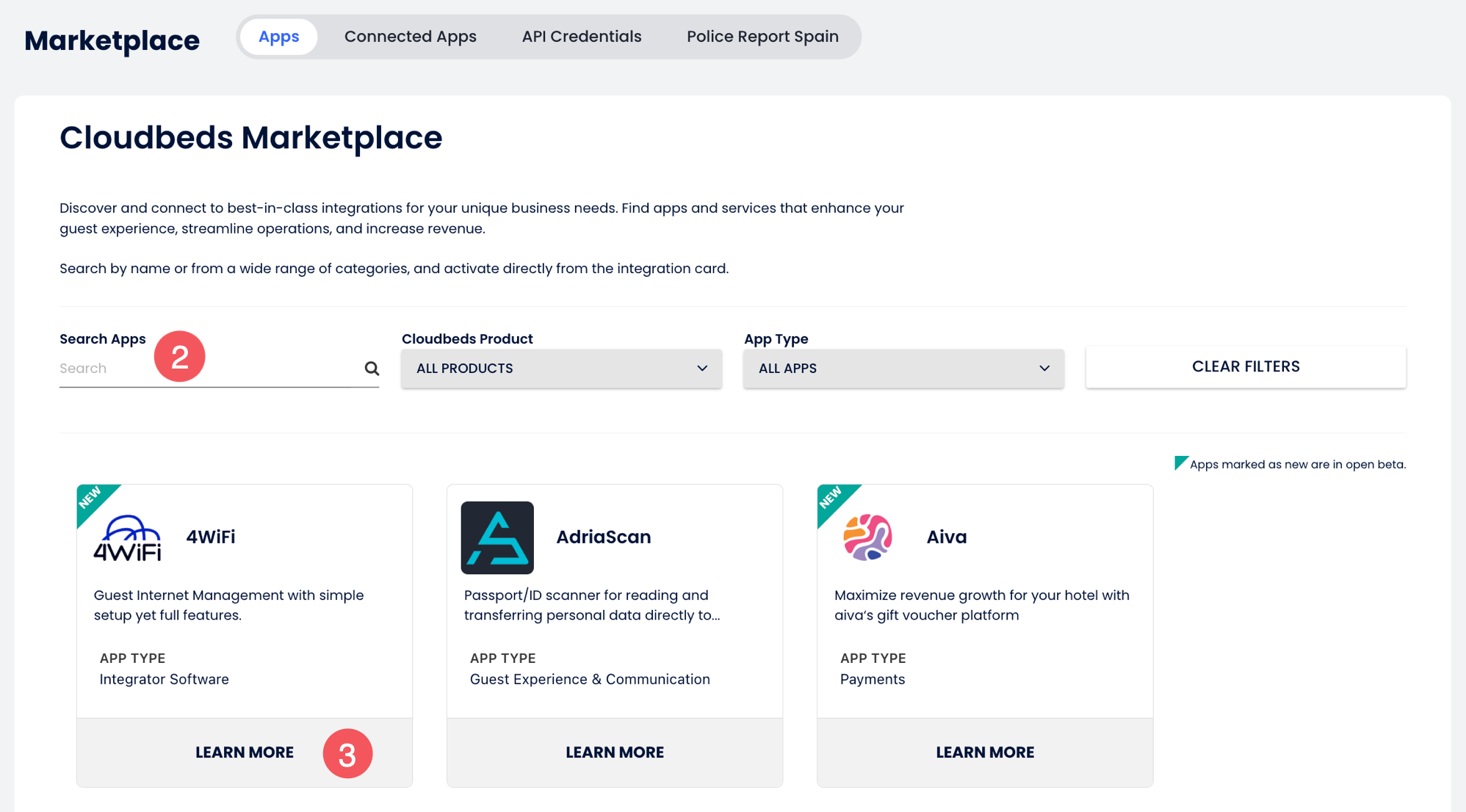Image resolution: width=1466 pixels, height=812 pixels.
Task: Click the search magnifier icon
Action: [372, 369]
